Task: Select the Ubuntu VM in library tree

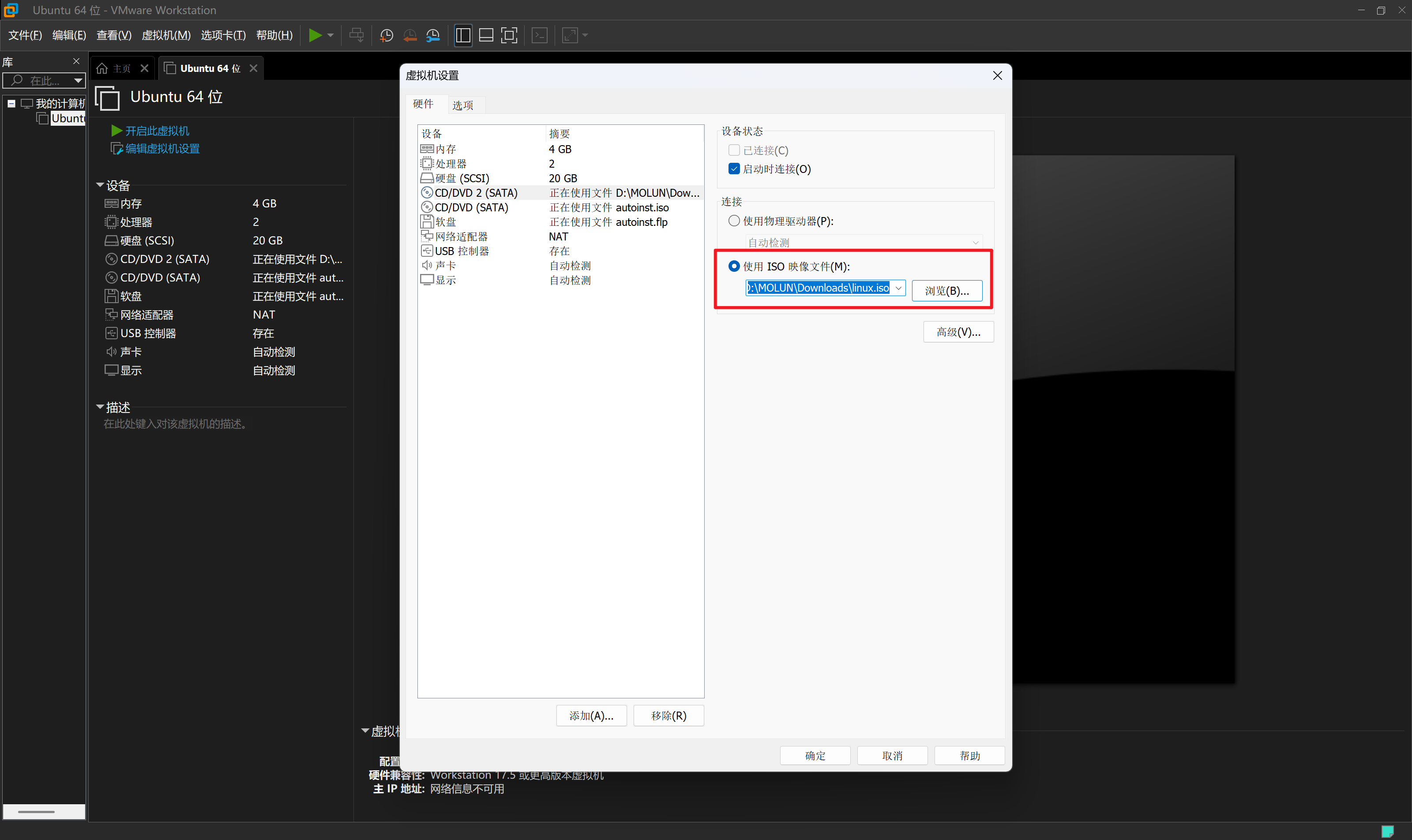Action: (68, 118)
